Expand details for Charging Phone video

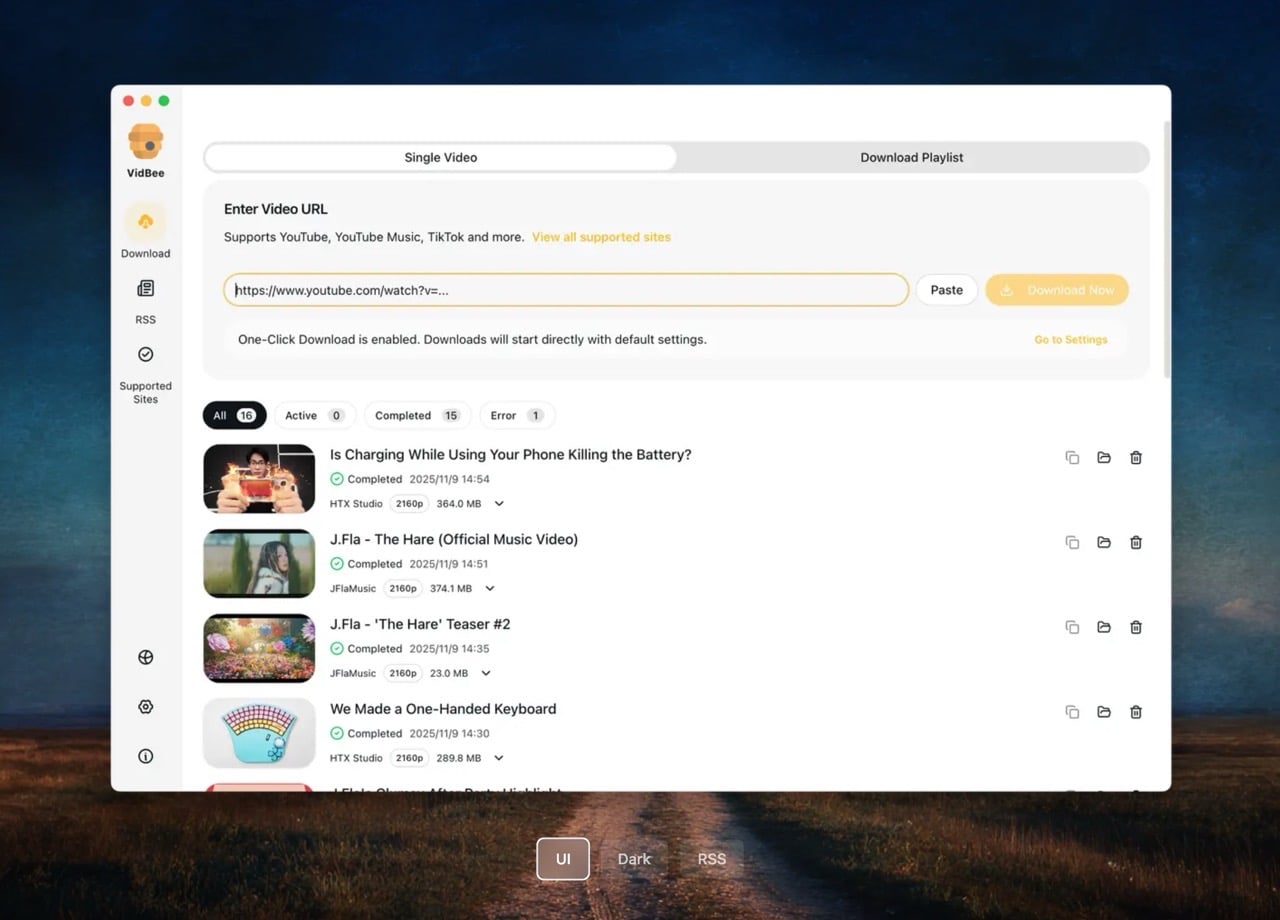point(499,504)
